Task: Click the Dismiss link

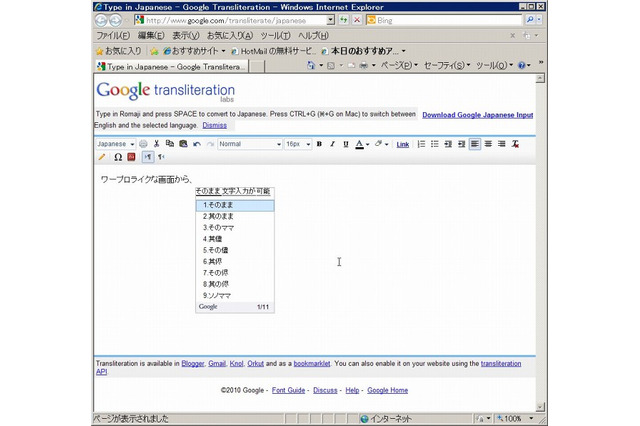Action: click(215, 125)
